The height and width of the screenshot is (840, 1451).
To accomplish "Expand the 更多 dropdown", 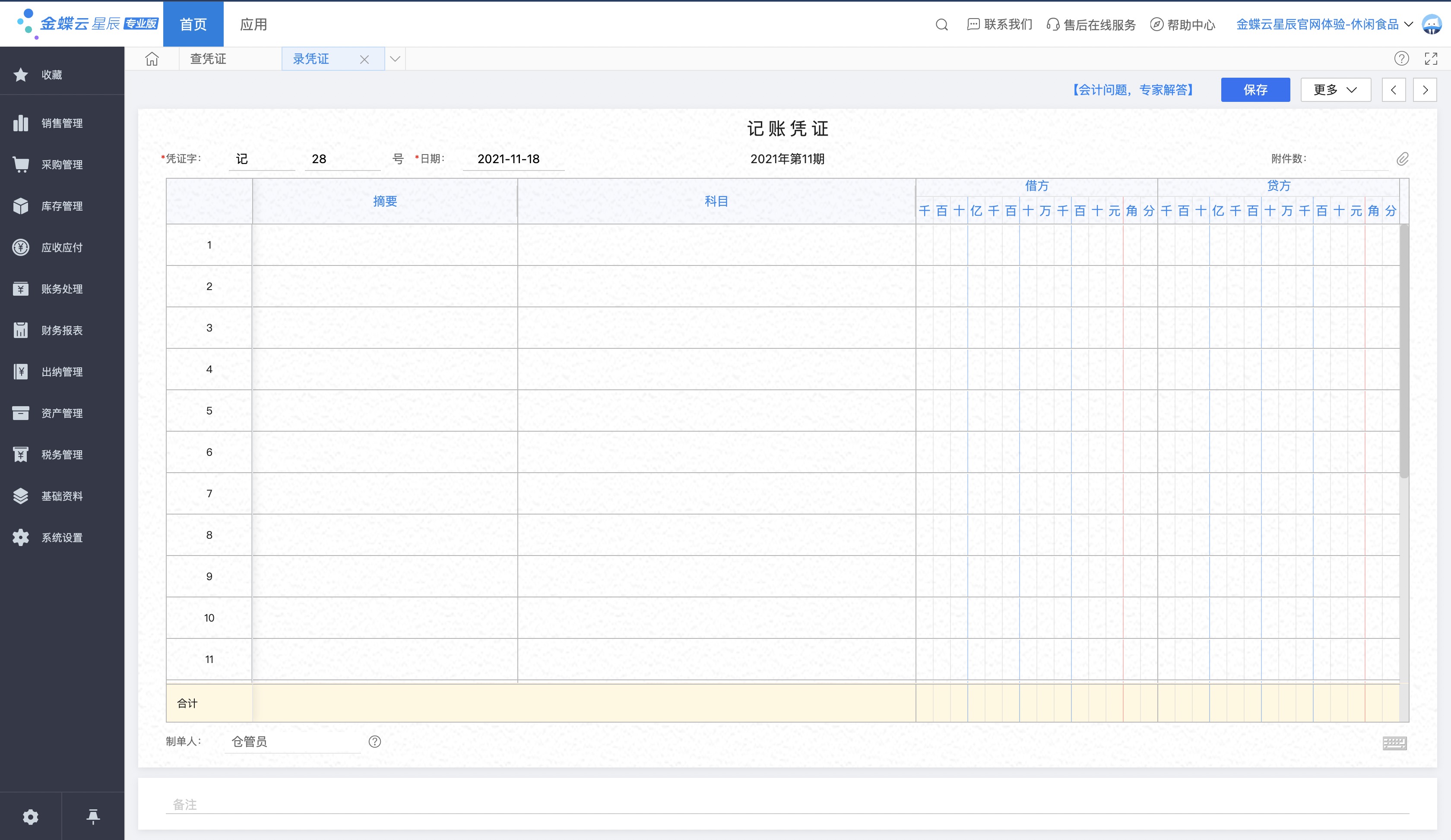I will click(x=1335, y=90).
